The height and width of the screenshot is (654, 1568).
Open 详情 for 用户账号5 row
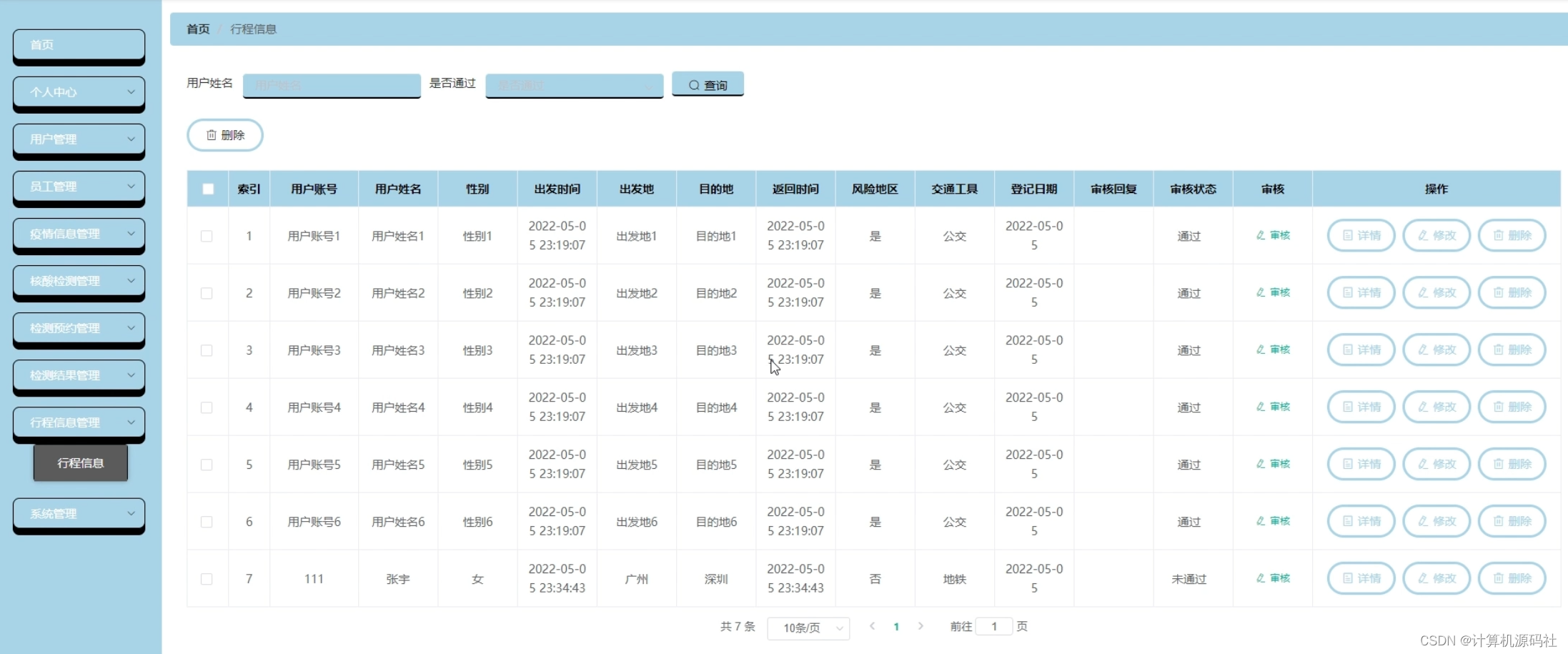(x=1361, y=464)
